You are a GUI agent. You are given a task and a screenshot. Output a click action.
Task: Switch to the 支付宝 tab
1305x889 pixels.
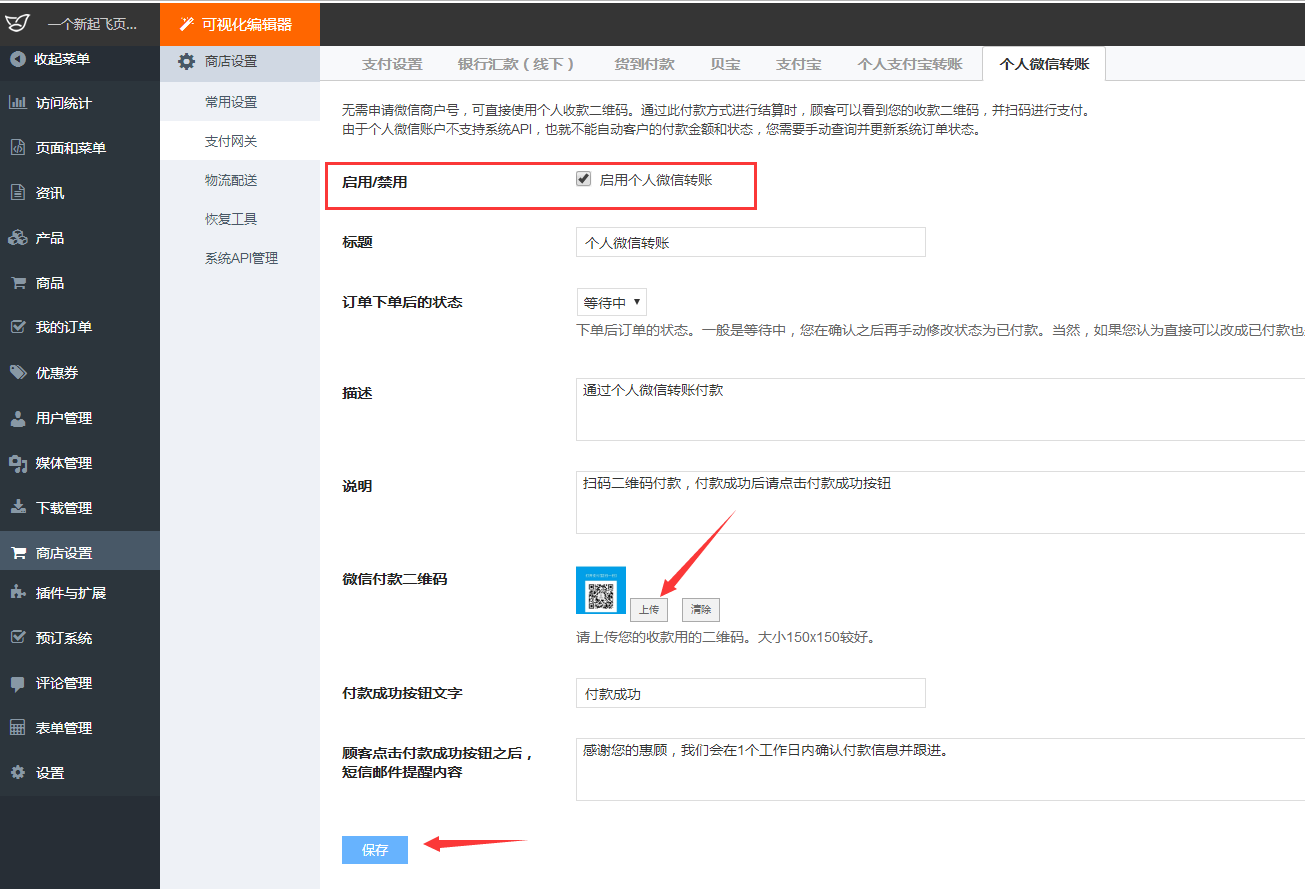[x=798, y=64]
